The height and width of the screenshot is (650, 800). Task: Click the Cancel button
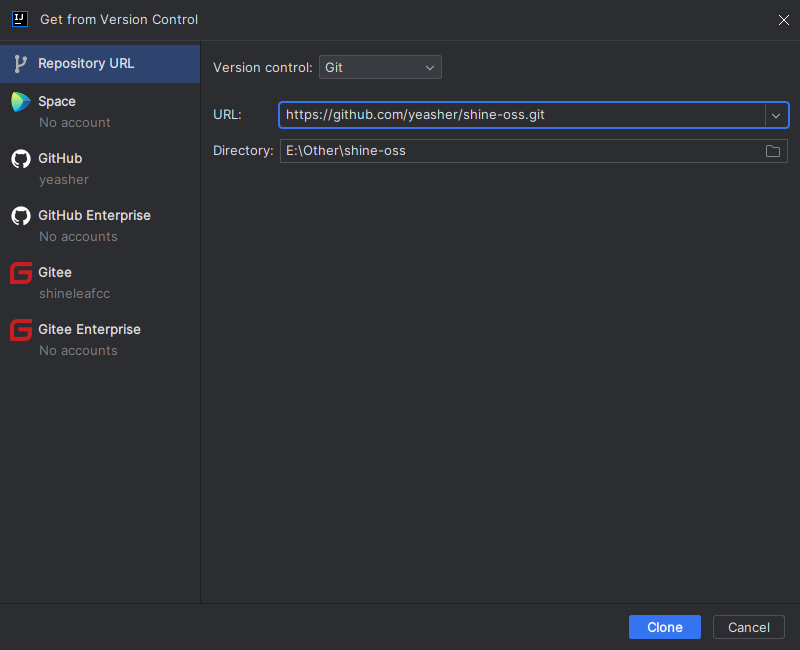pos(748,627)
